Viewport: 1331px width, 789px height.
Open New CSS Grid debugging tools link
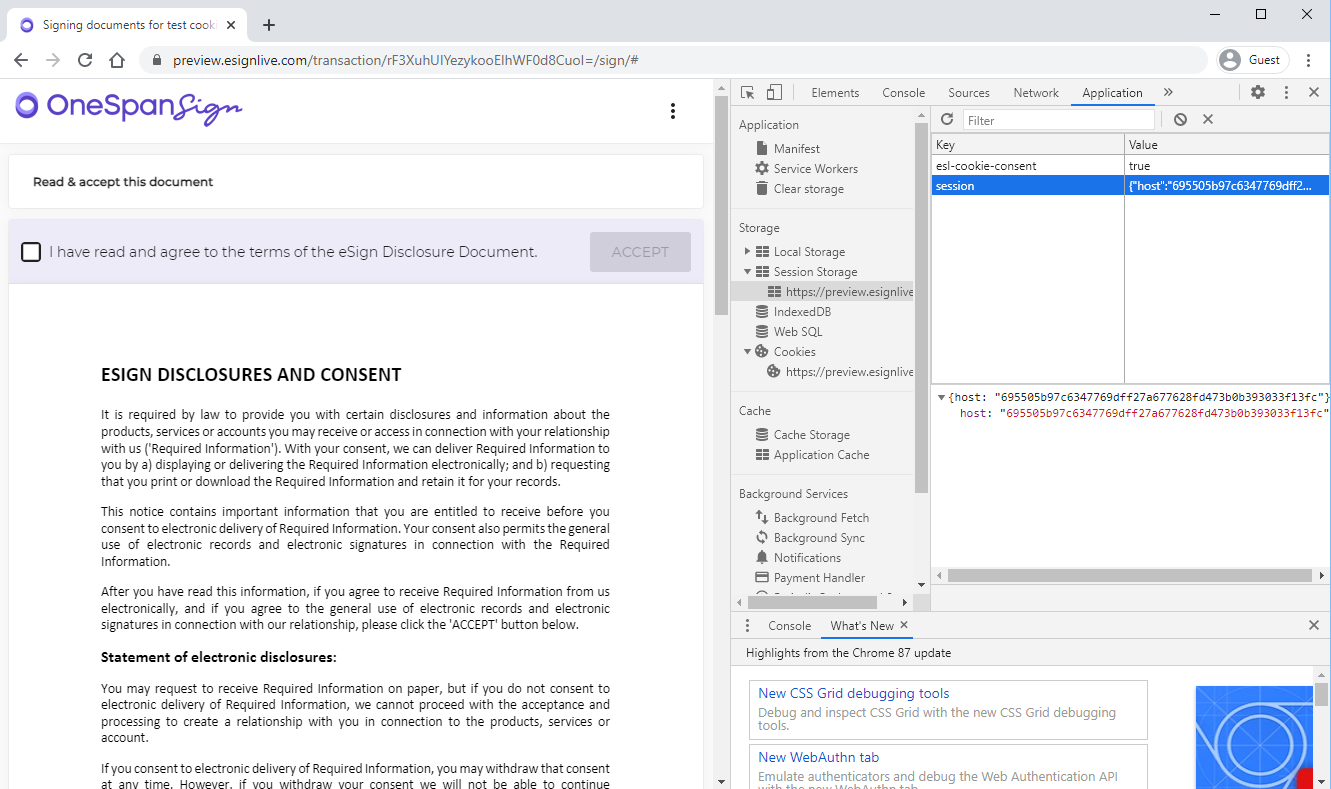(853, 693)
